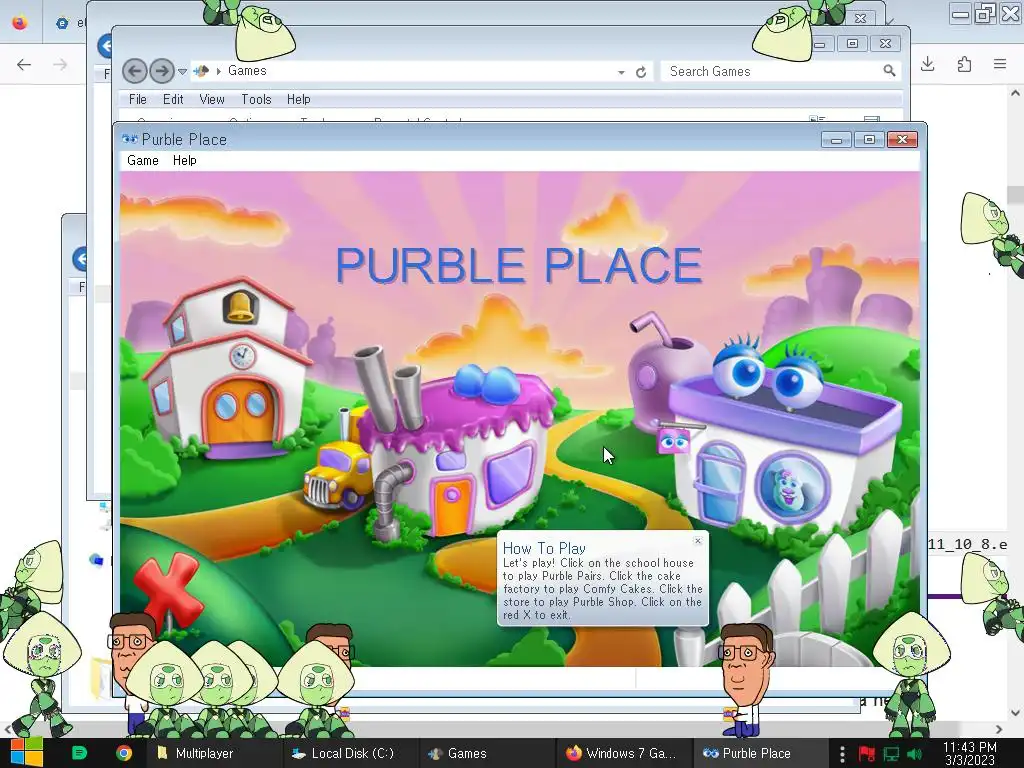Open Firefox hamburger menu

pos(1000,63)
